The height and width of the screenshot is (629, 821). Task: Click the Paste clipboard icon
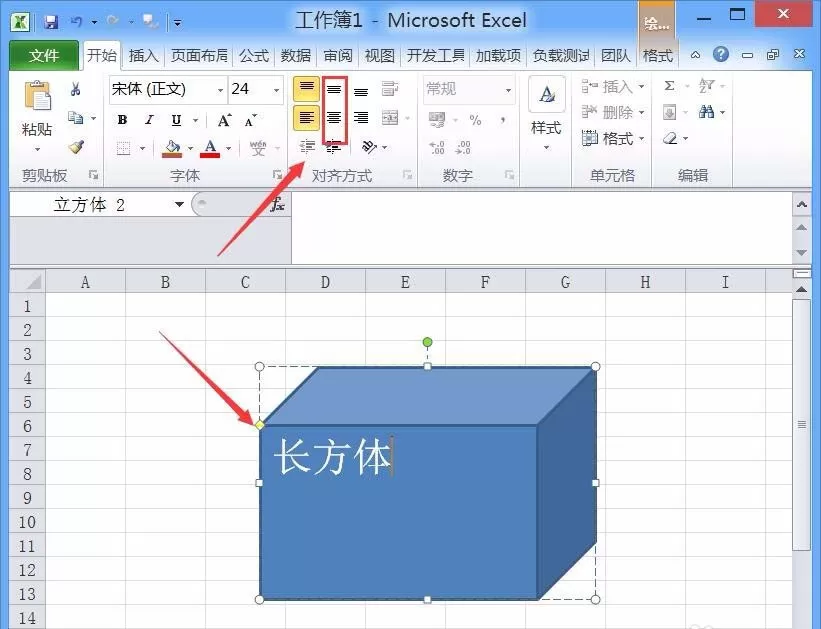coord(38,96)
